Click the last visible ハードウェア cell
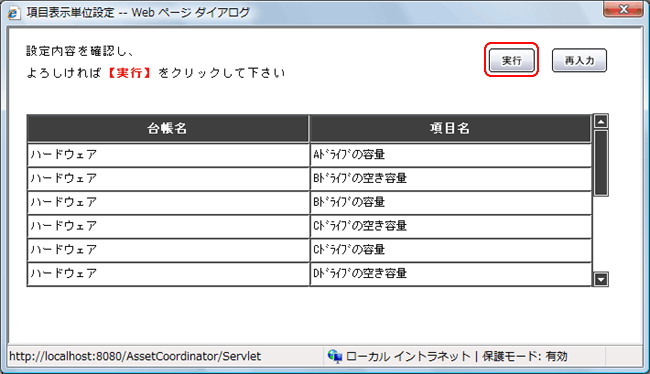Screen dimensions: 650x374 pos(168,274)
